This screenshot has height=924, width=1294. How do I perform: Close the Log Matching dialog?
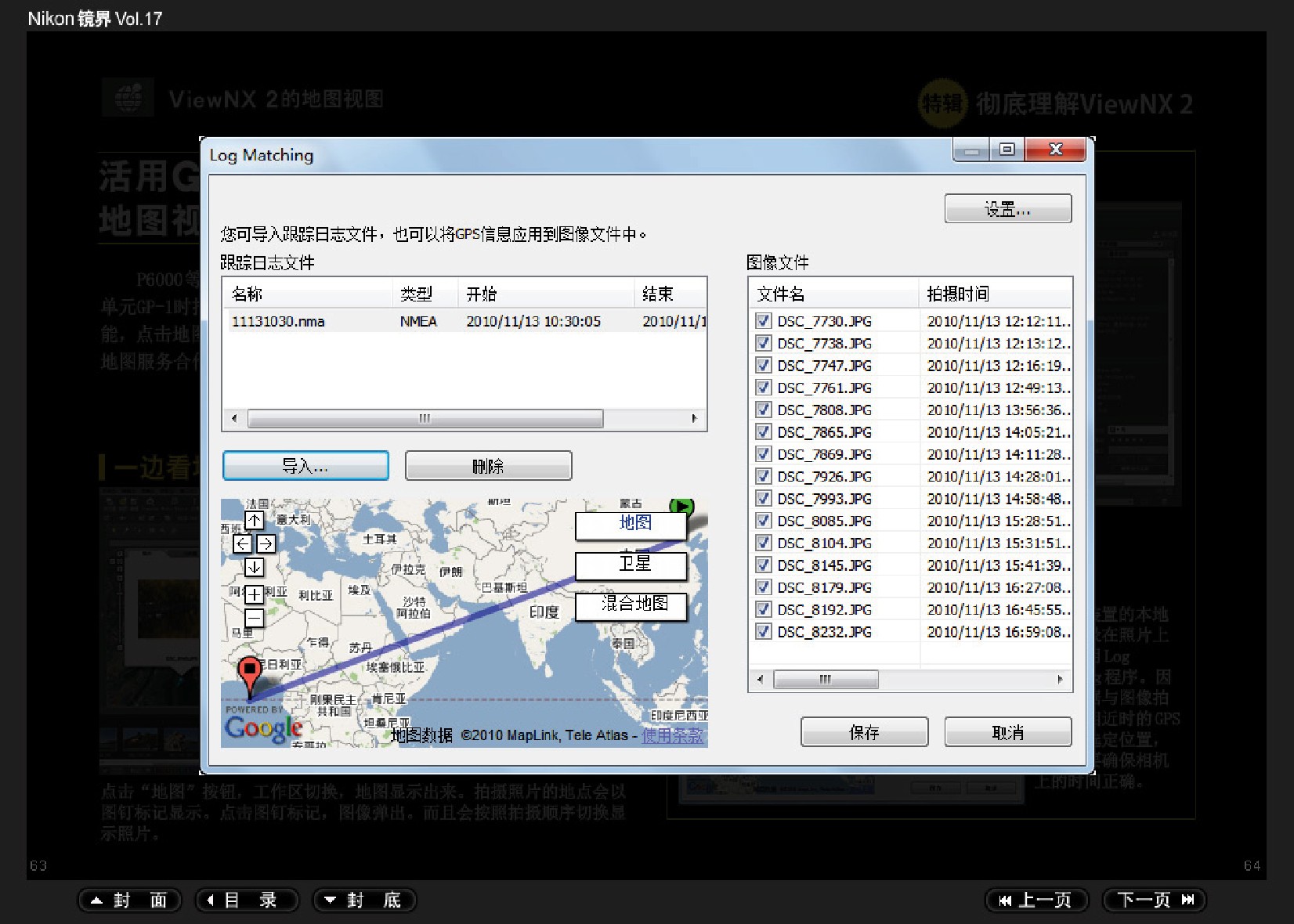1055,149
